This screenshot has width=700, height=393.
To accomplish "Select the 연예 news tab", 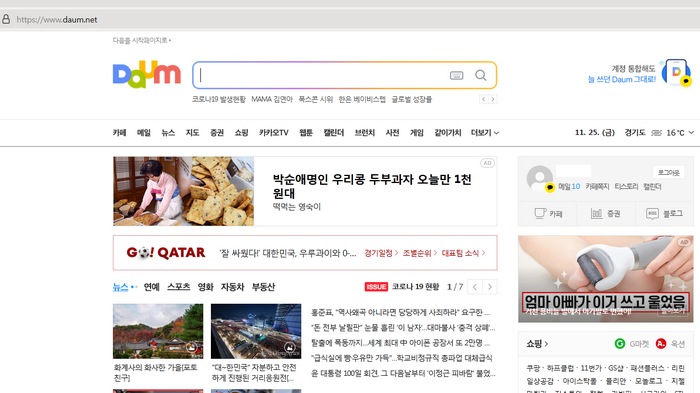I will point(151,287).
